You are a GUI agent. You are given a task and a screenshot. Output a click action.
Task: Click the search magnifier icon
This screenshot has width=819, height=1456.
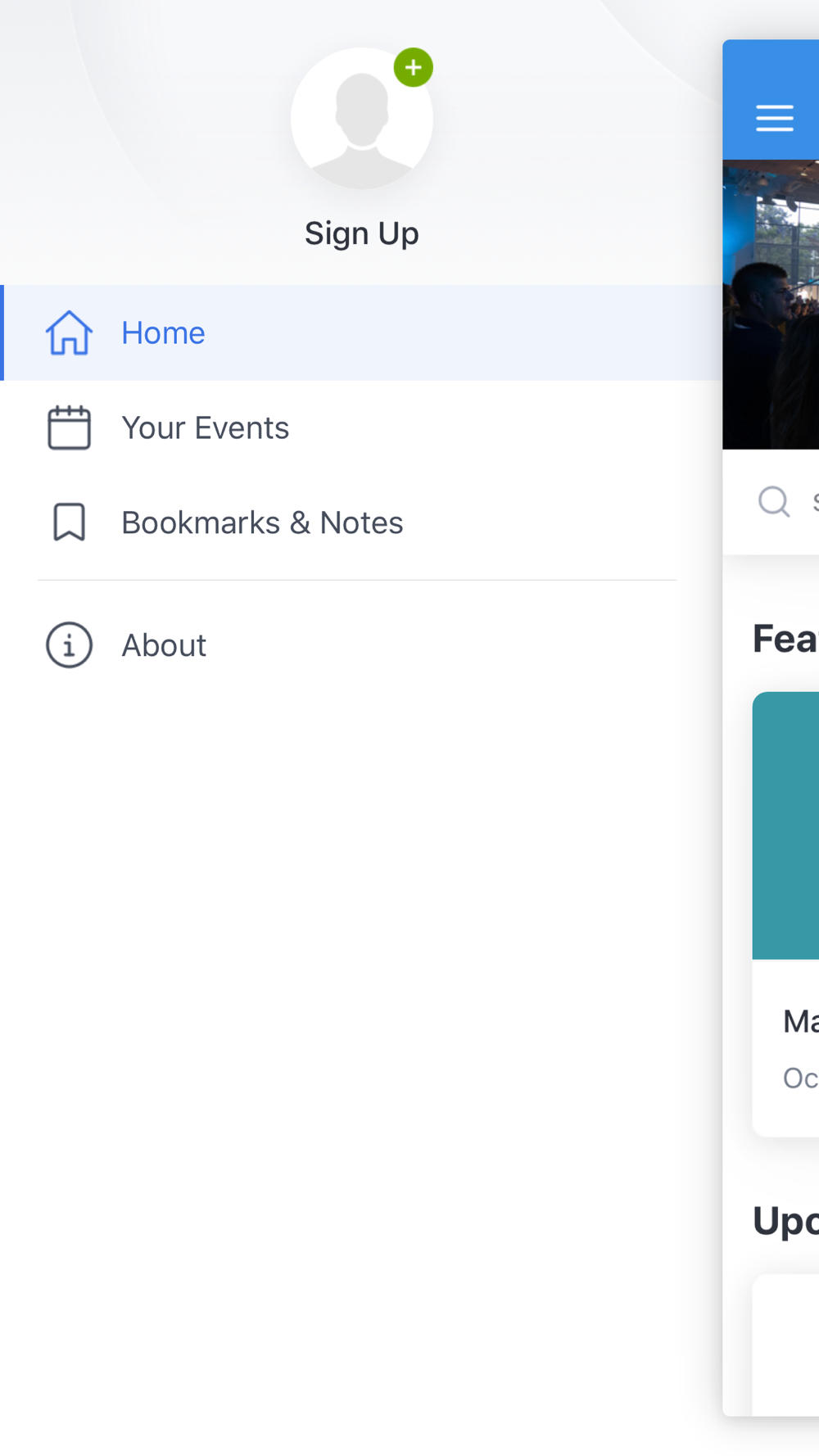tap(774, 501)
